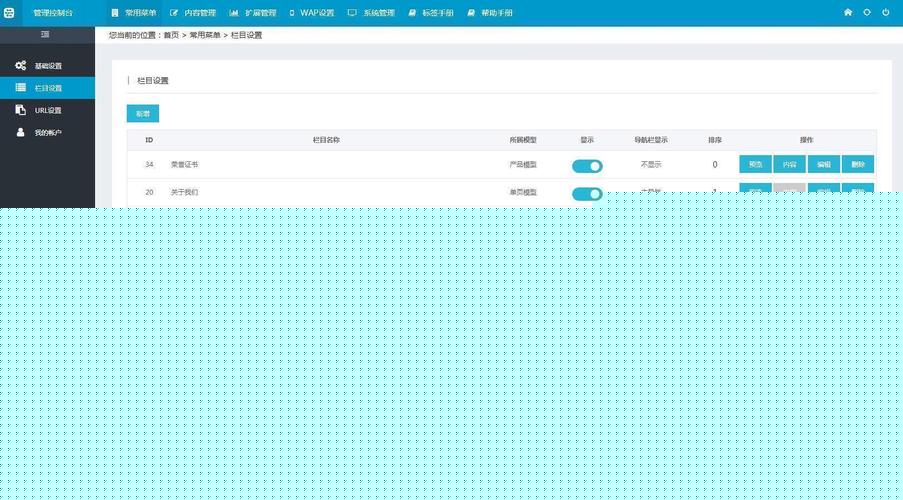Open the 内容管理 top menu

click(193, 13)
